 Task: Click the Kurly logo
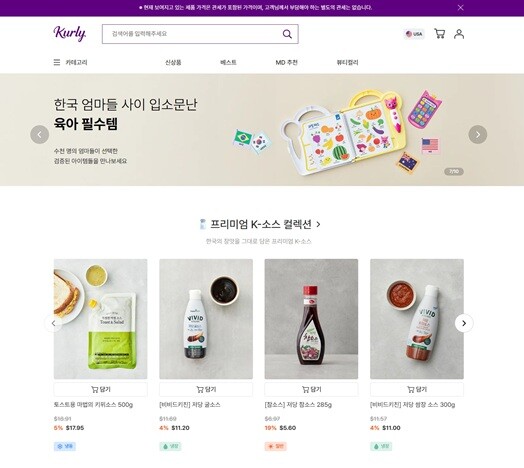(x=70, y=34)
